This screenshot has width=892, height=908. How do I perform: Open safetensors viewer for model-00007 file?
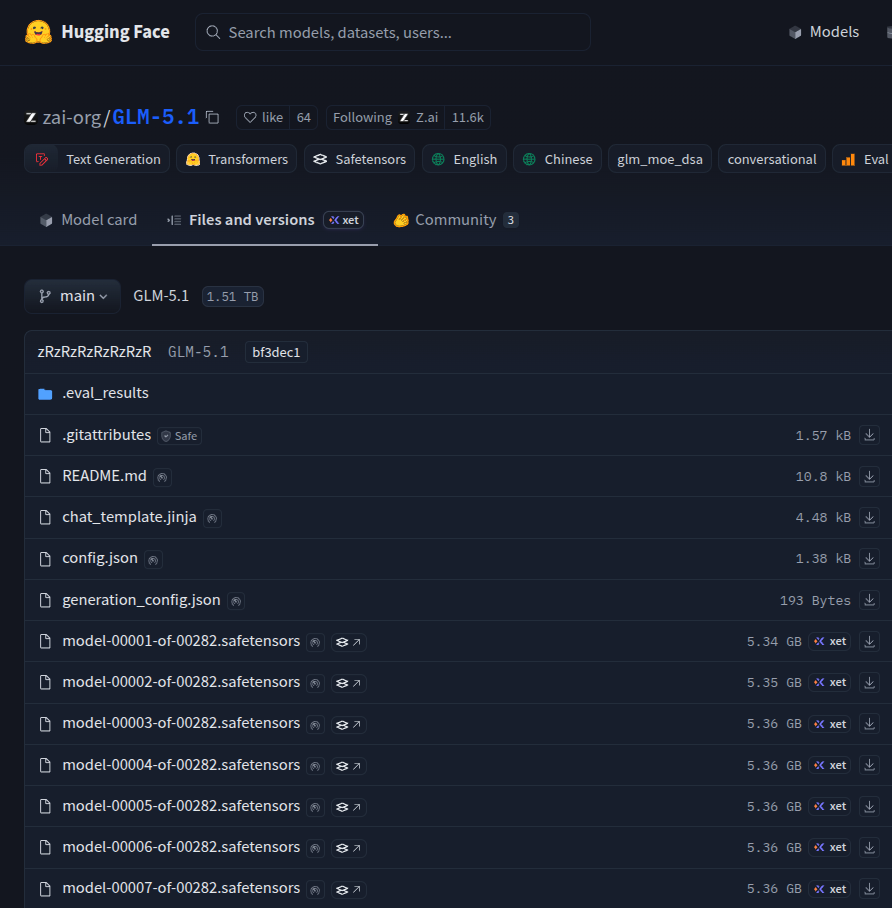[349, 890]
